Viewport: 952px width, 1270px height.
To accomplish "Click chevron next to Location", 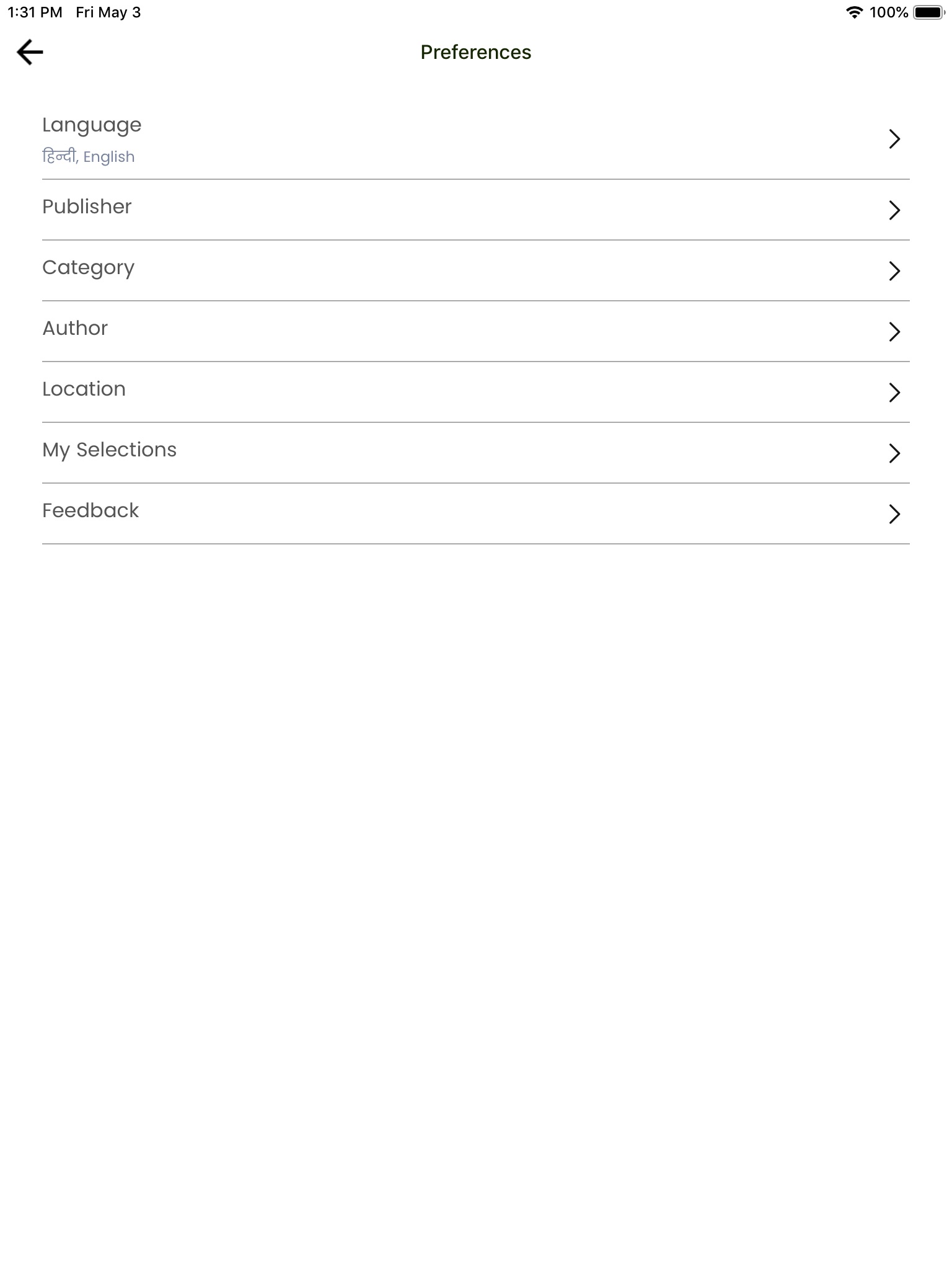I will coord(894,393).
